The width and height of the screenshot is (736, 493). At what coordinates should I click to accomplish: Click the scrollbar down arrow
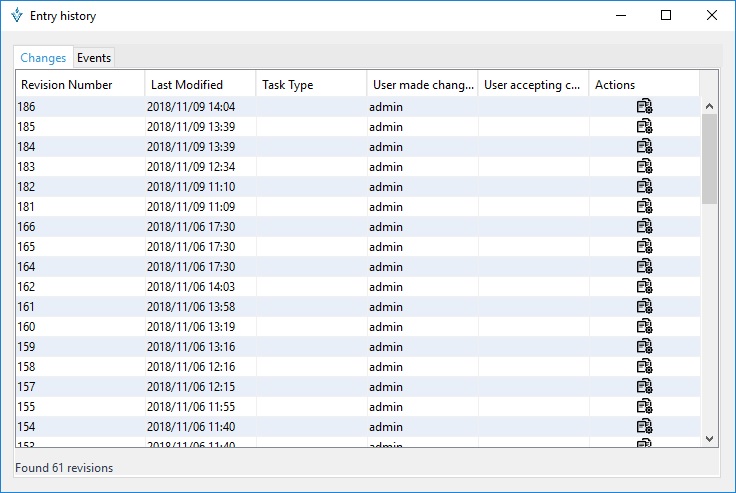(709, 438)
